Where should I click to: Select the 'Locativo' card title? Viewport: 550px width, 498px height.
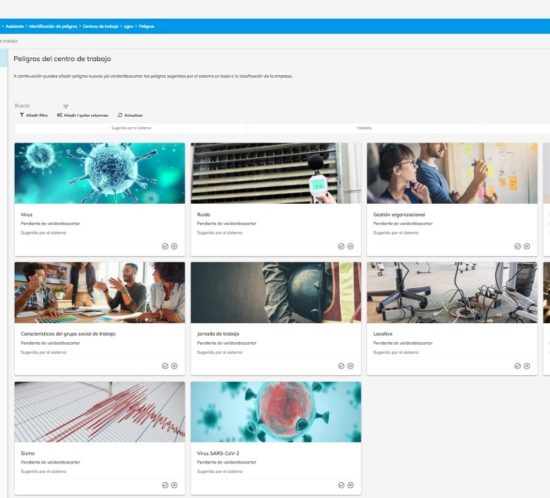(x=383, y=334)
